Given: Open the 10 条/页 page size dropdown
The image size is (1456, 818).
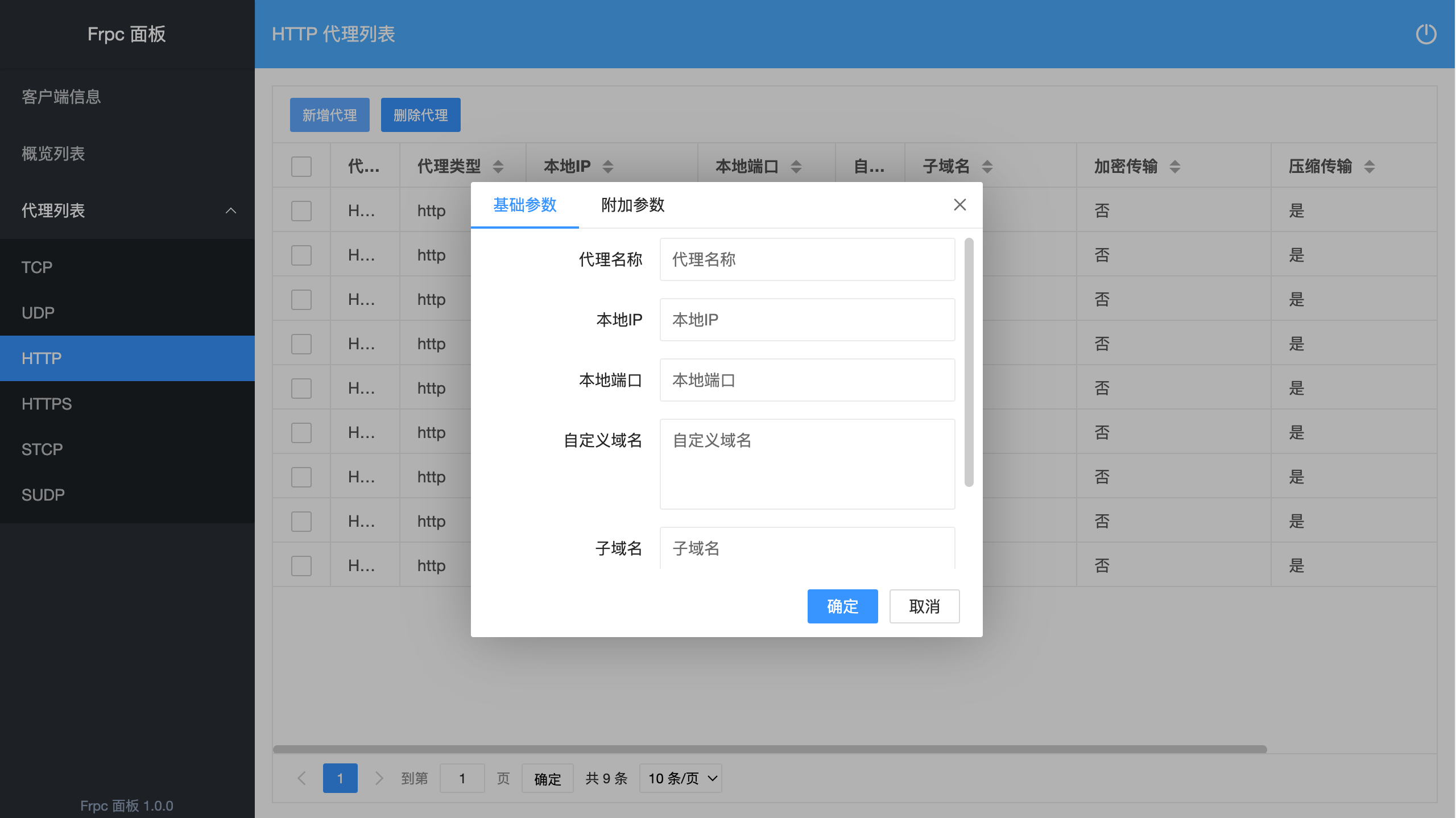Looking at the screenshot, I should [680, 778].
